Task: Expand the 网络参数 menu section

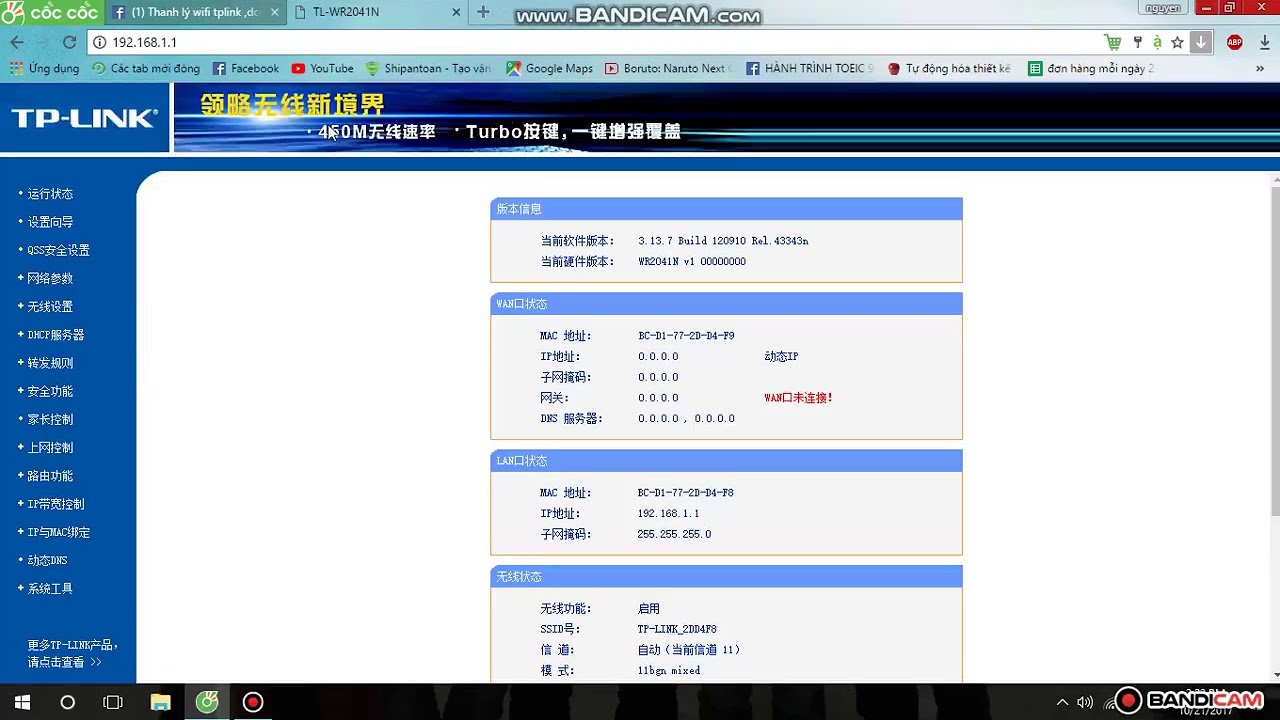Action: click(x=50, y=278)
